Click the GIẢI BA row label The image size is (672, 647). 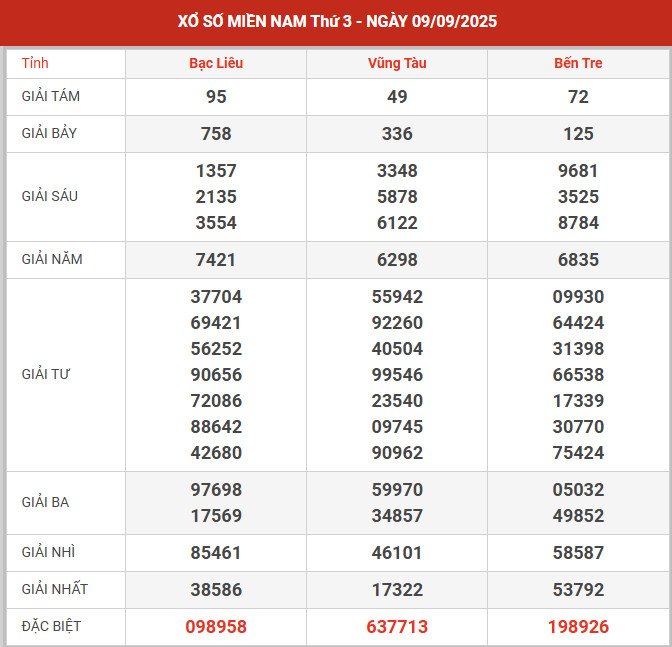click(45, 502)
